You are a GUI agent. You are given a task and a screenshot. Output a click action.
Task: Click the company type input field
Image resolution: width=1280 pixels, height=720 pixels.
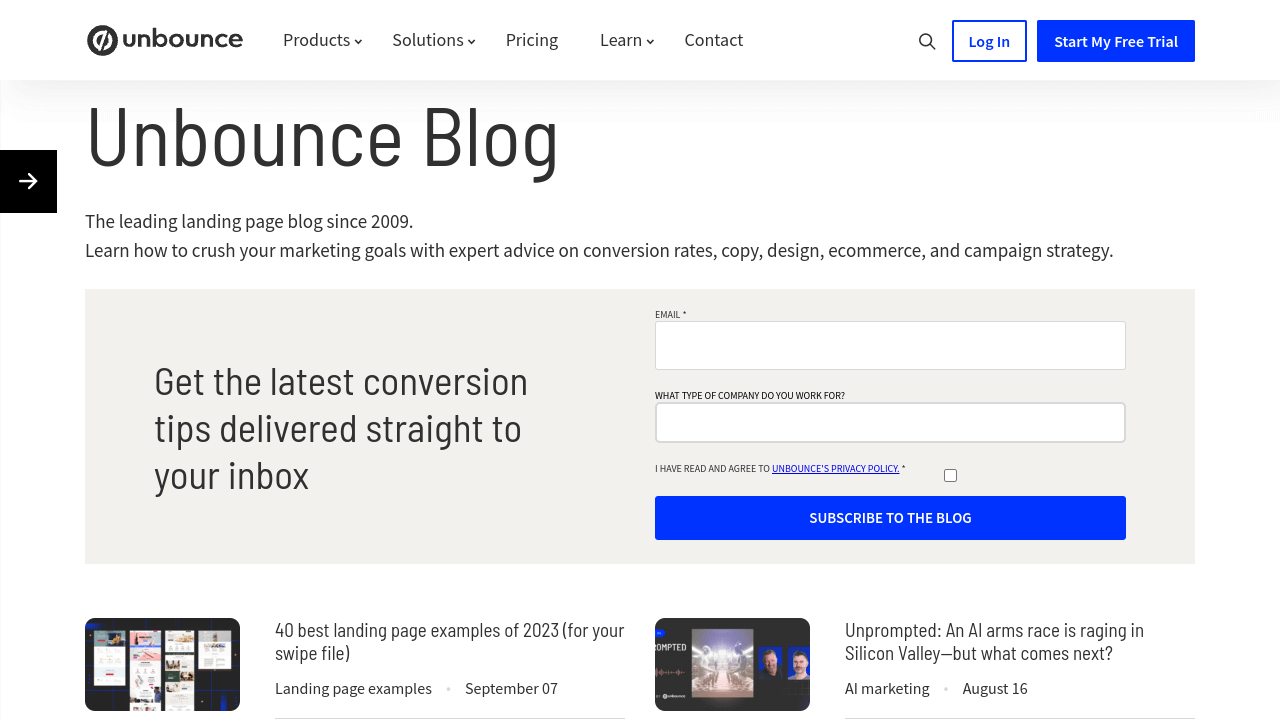point(890,422)
